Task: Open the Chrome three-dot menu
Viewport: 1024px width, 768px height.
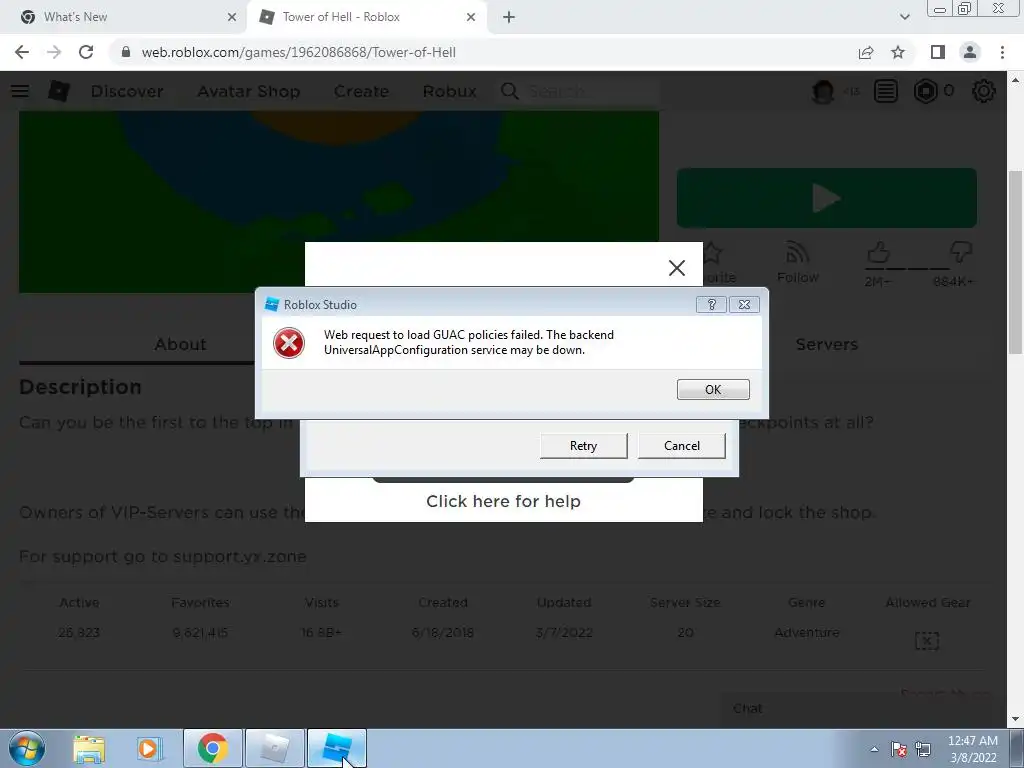Action: 1002,52
